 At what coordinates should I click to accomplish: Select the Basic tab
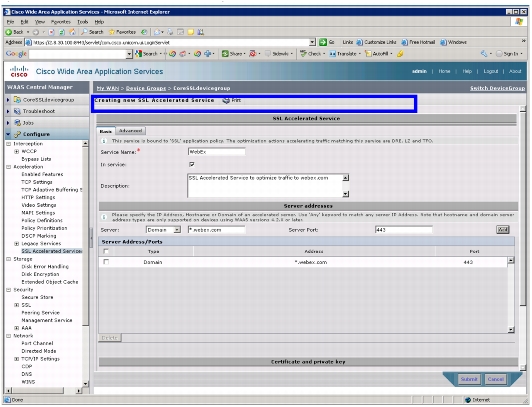coord(106,131)
